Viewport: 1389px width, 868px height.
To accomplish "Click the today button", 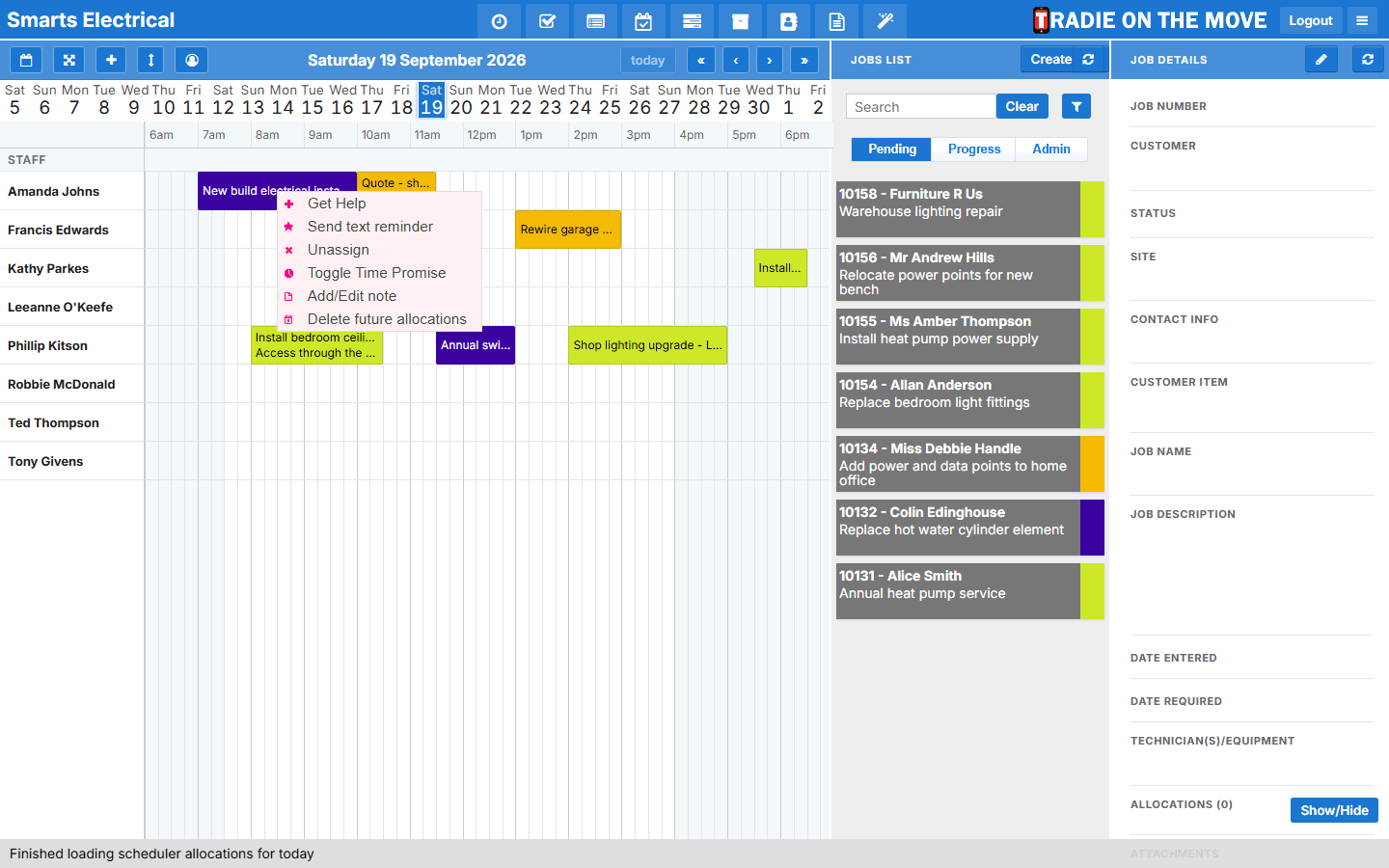I will click(x=648, y=60).
